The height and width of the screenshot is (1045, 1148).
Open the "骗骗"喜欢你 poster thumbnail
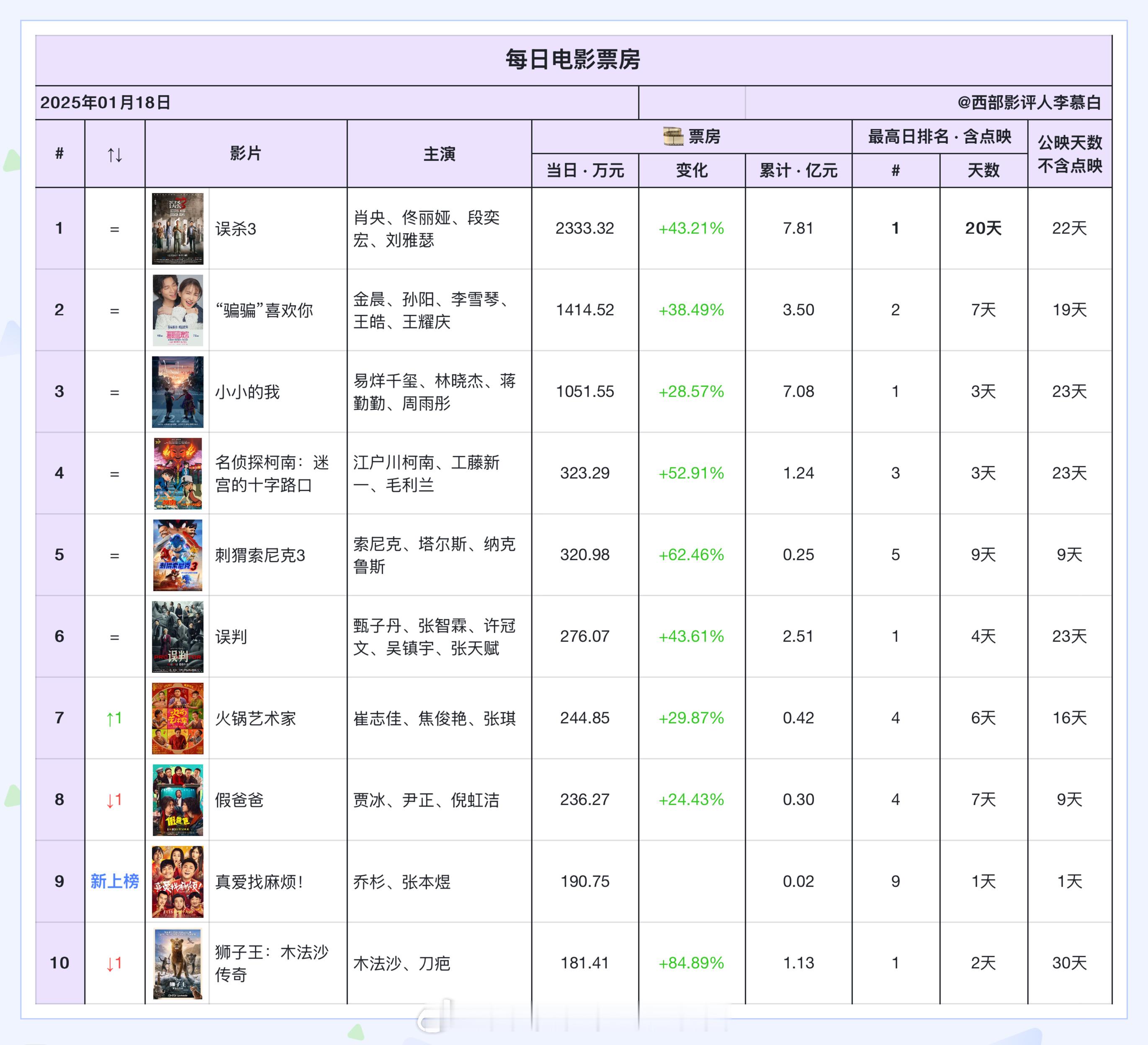178,310
